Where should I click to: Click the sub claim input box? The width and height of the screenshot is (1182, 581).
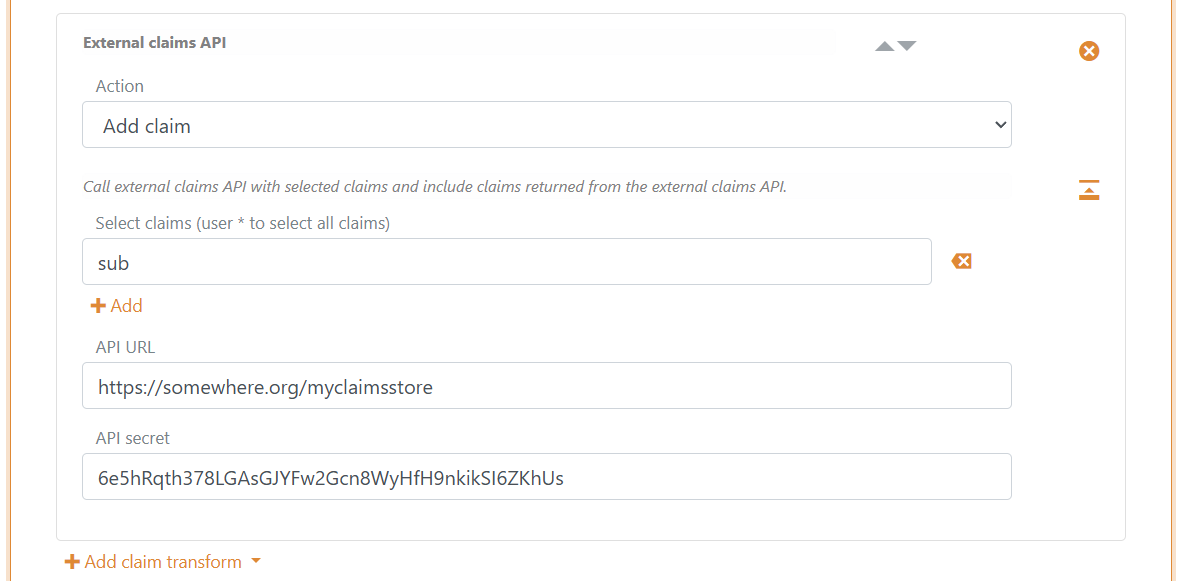[x=507, y=261]
